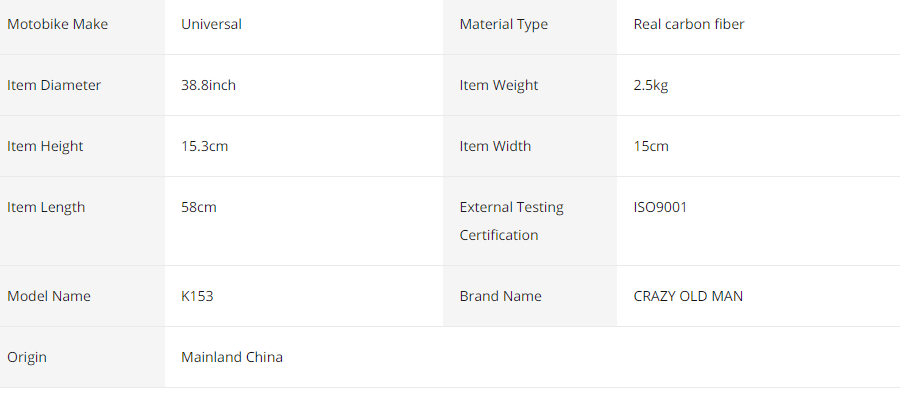Select the K153 model value

(x=197, y=296)
